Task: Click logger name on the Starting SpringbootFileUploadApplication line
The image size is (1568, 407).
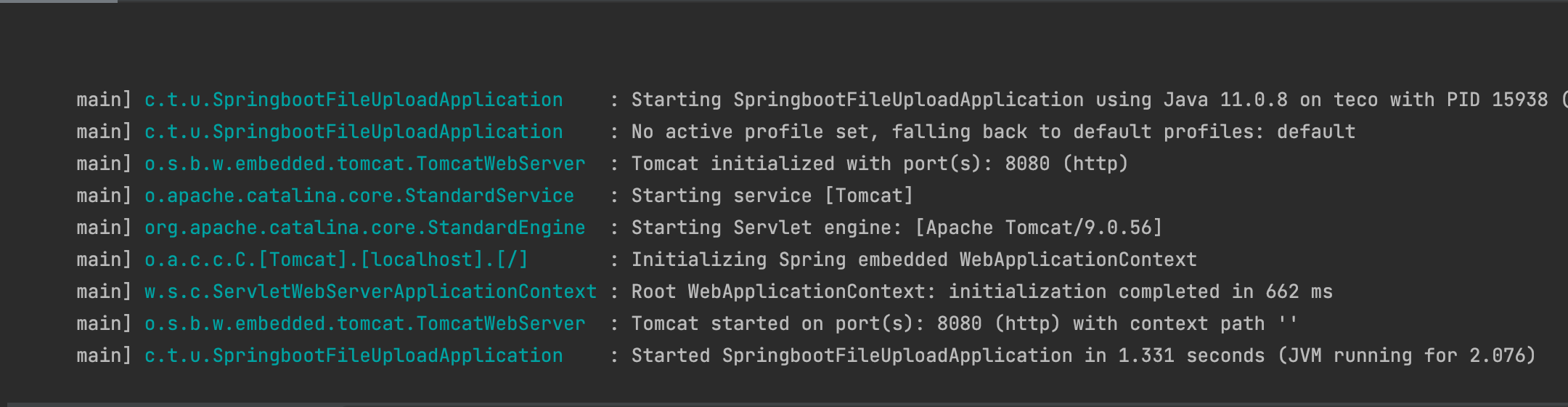Action: (354, 100)
